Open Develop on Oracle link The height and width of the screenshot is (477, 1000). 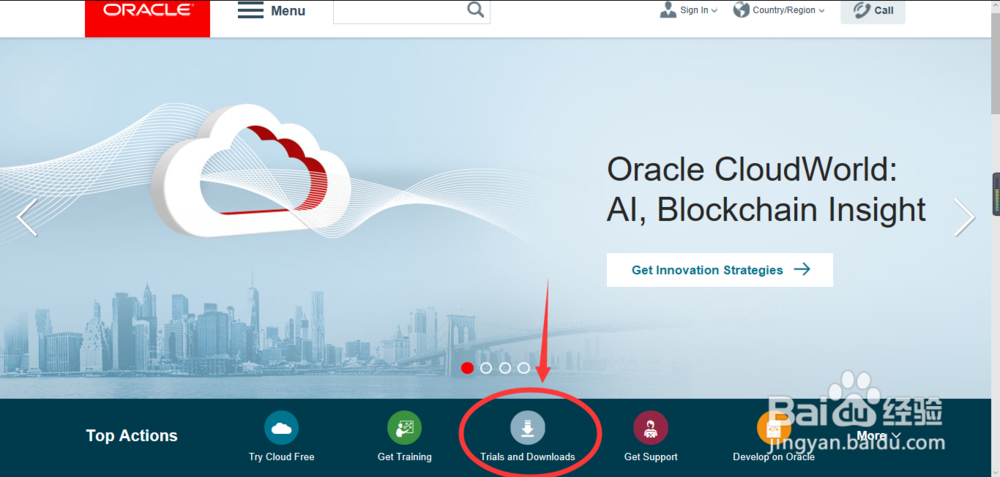pos(774,457)
